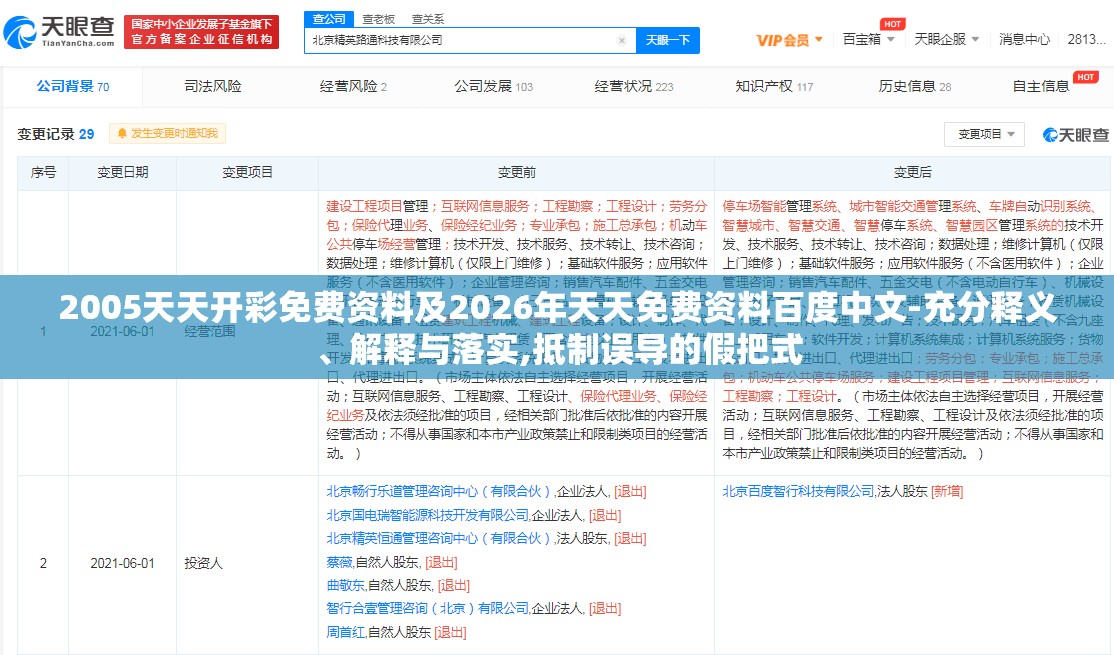
Task: Open 智行合壹管理咨询（北京）有限公司 link
Action: pos(428,608)
